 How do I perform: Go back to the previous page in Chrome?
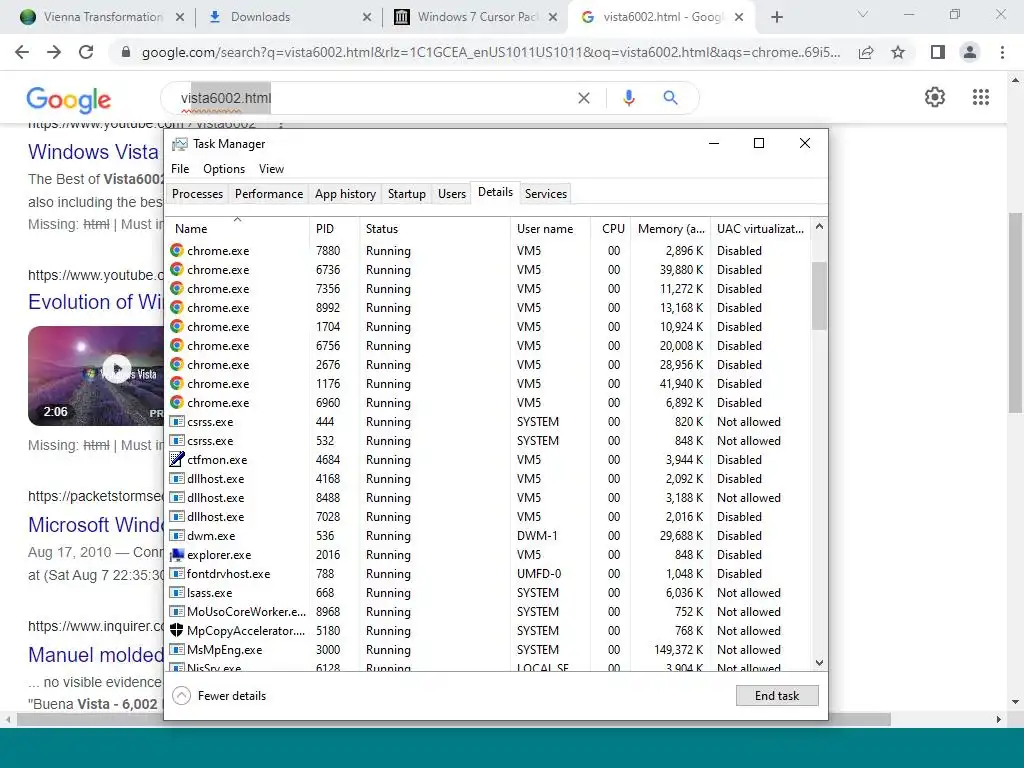tap(22, 52)
